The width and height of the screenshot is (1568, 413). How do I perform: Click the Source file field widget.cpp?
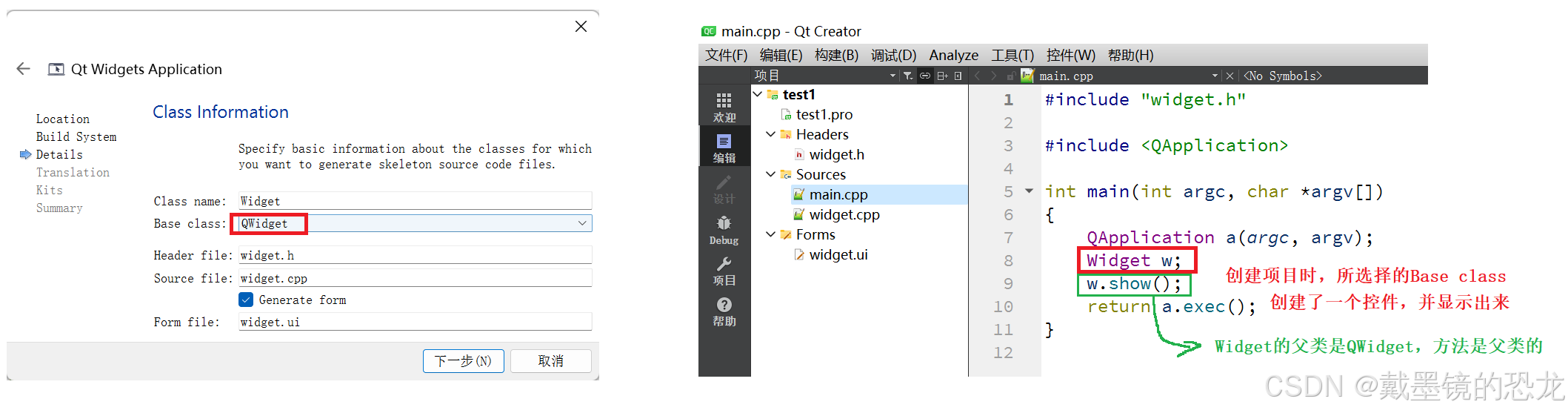click(x=415, y=278)
